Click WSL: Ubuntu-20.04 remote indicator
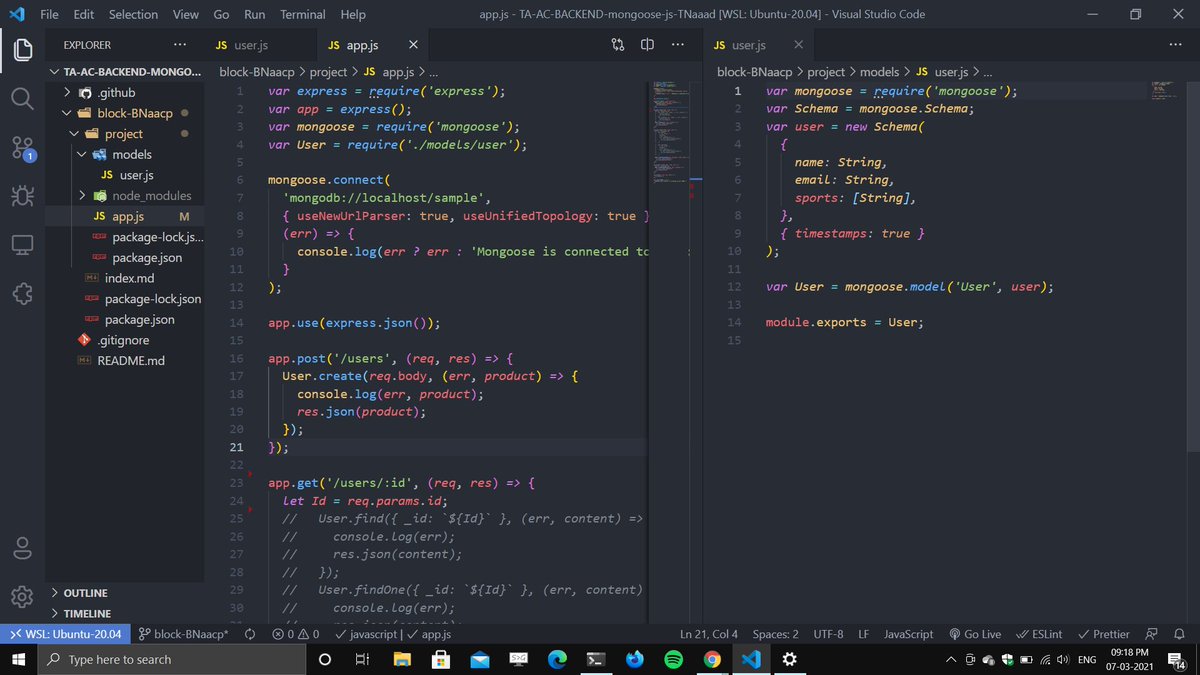1200x675 pixels. click(65, 634)
